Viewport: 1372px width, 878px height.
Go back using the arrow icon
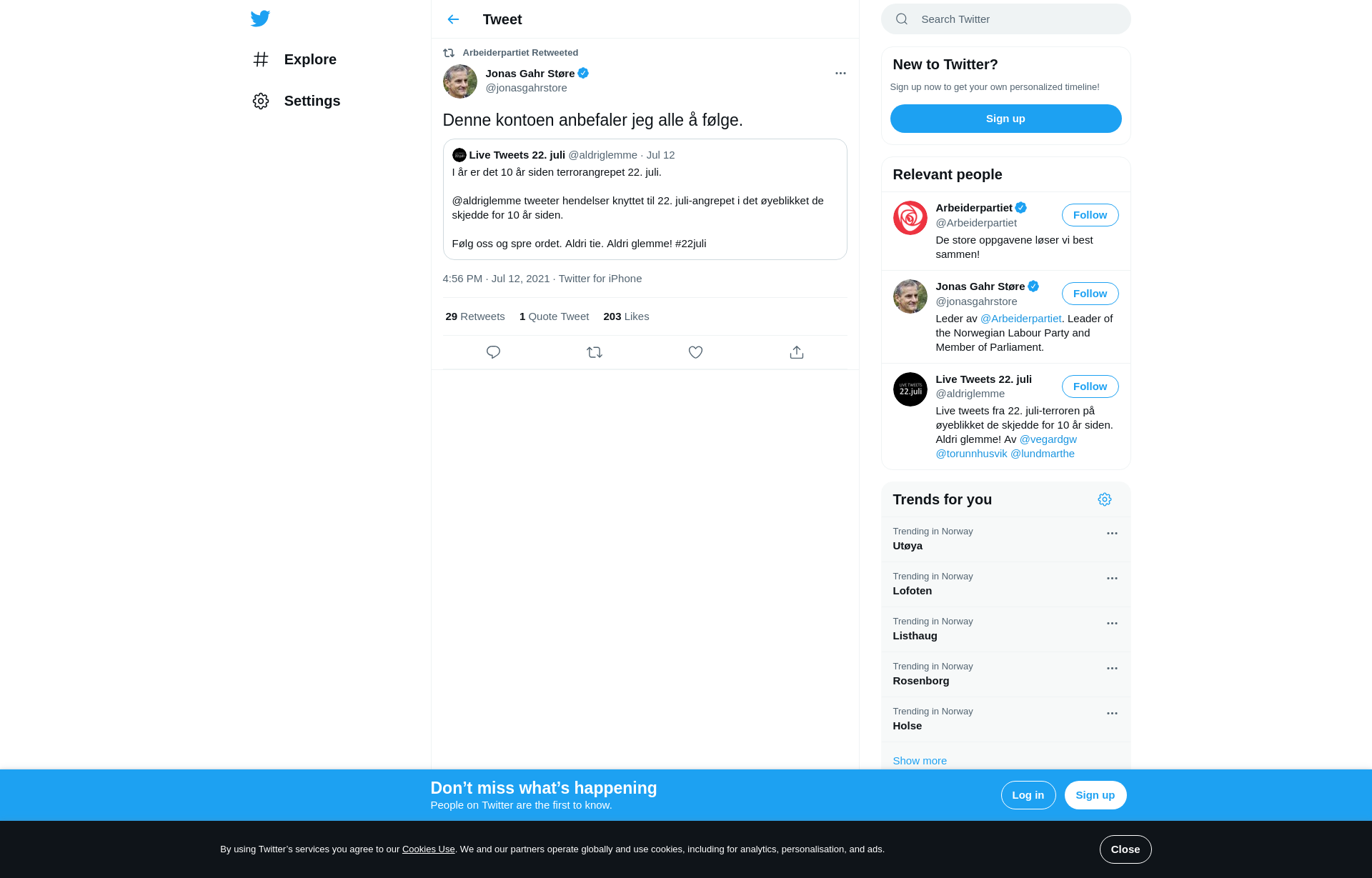(453, 19)
